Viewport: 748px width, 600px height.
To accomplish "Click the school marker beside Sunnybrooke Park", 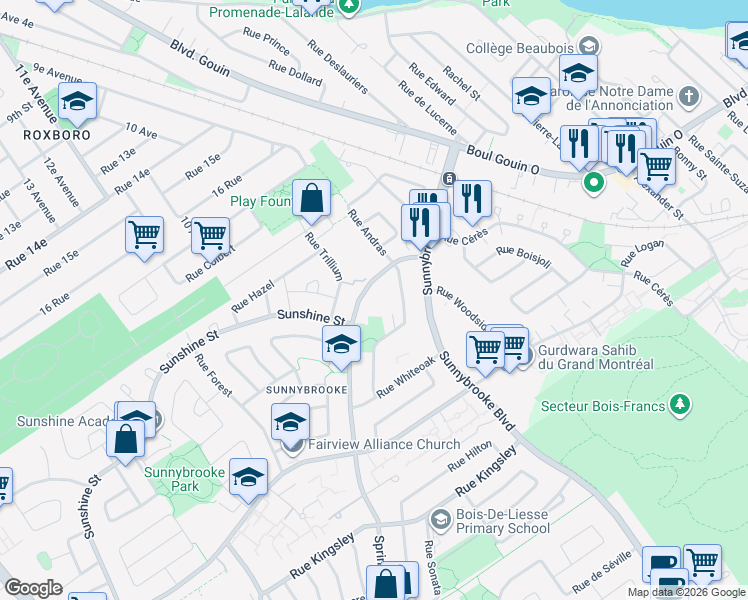I will pos(248,478).
